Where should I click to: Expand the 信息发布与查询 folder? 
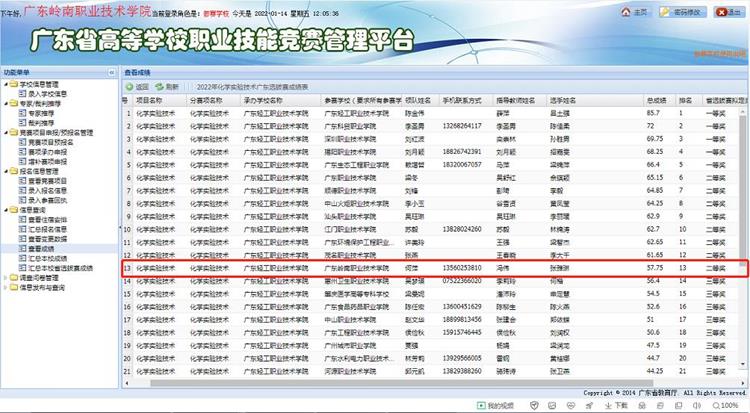click(5, 286)
